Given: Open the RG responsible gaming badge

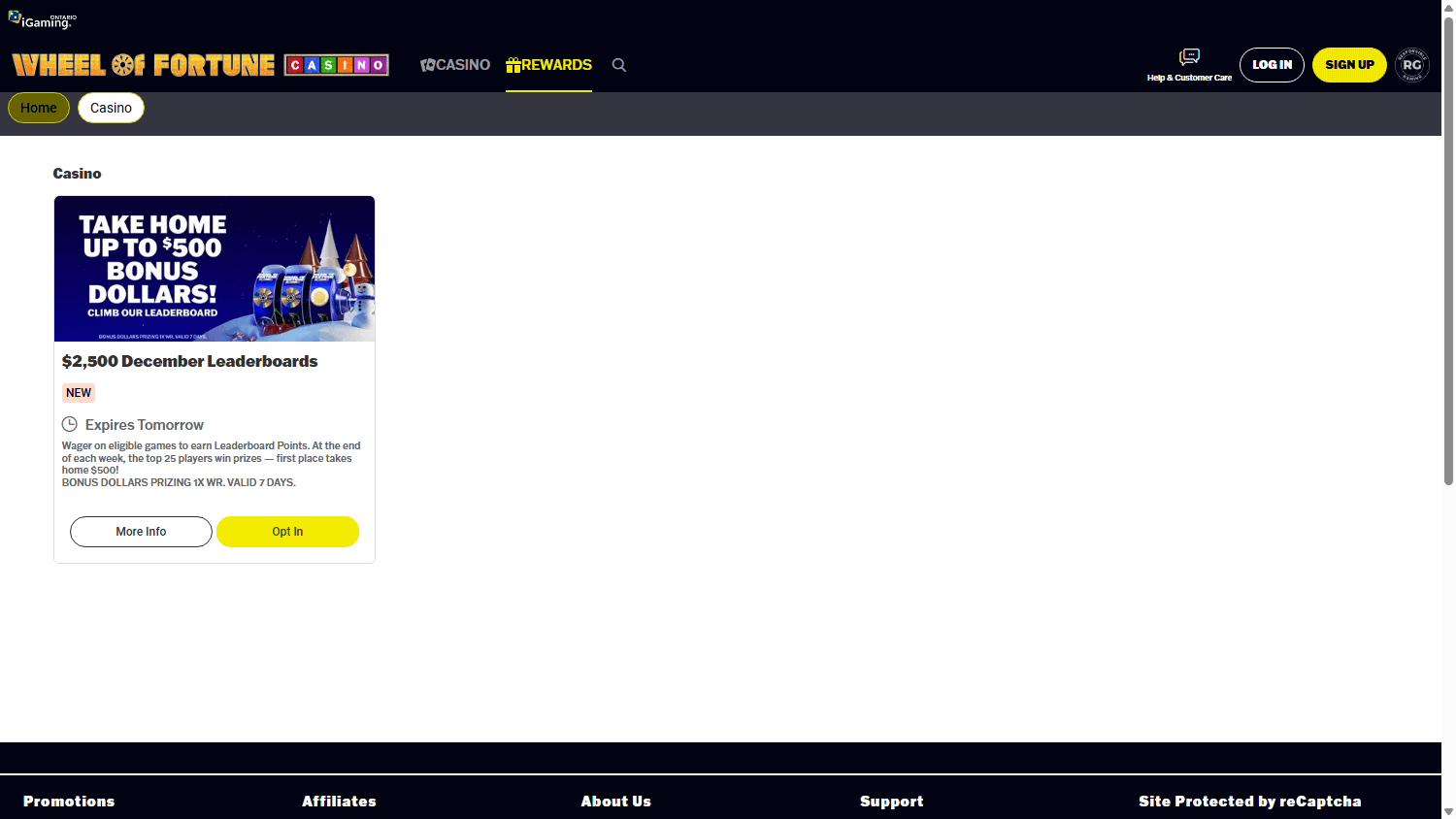Looking at the screenshot, I should tap(1411, 65).
